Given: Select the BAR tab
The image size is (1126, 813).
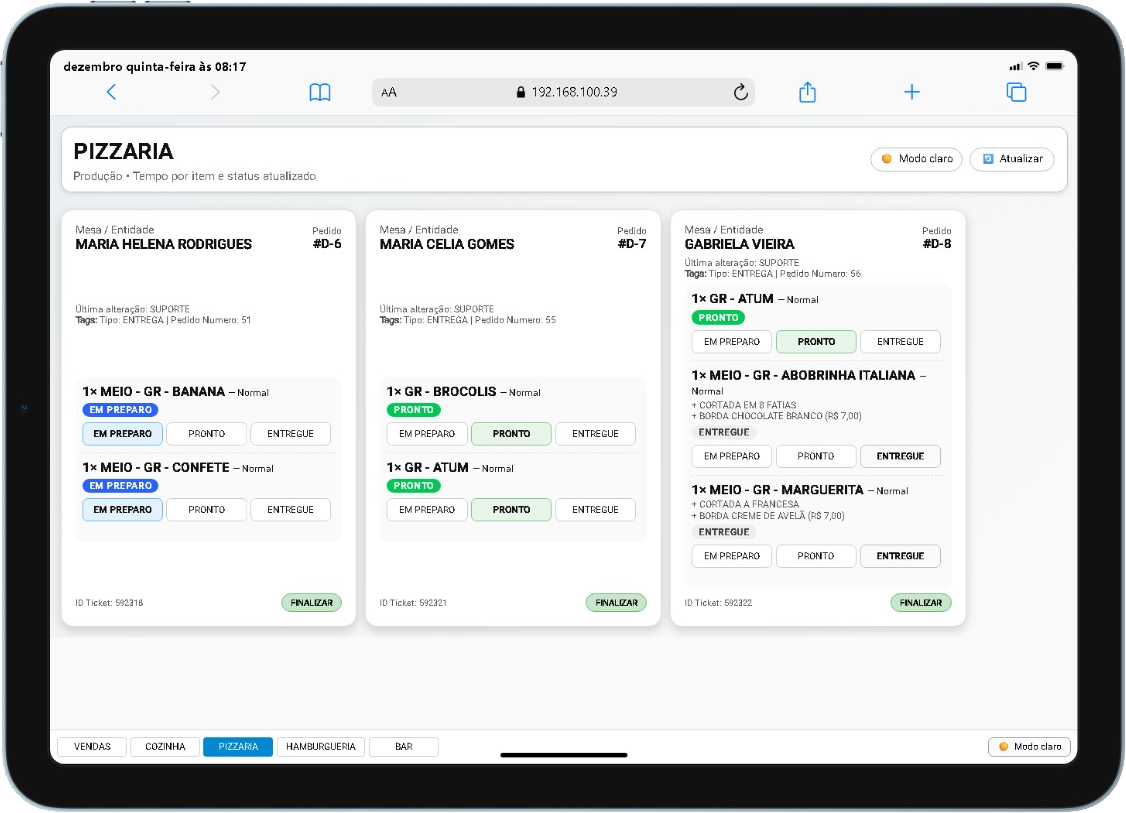Looking at the screenshot, I should click(404, 747).
